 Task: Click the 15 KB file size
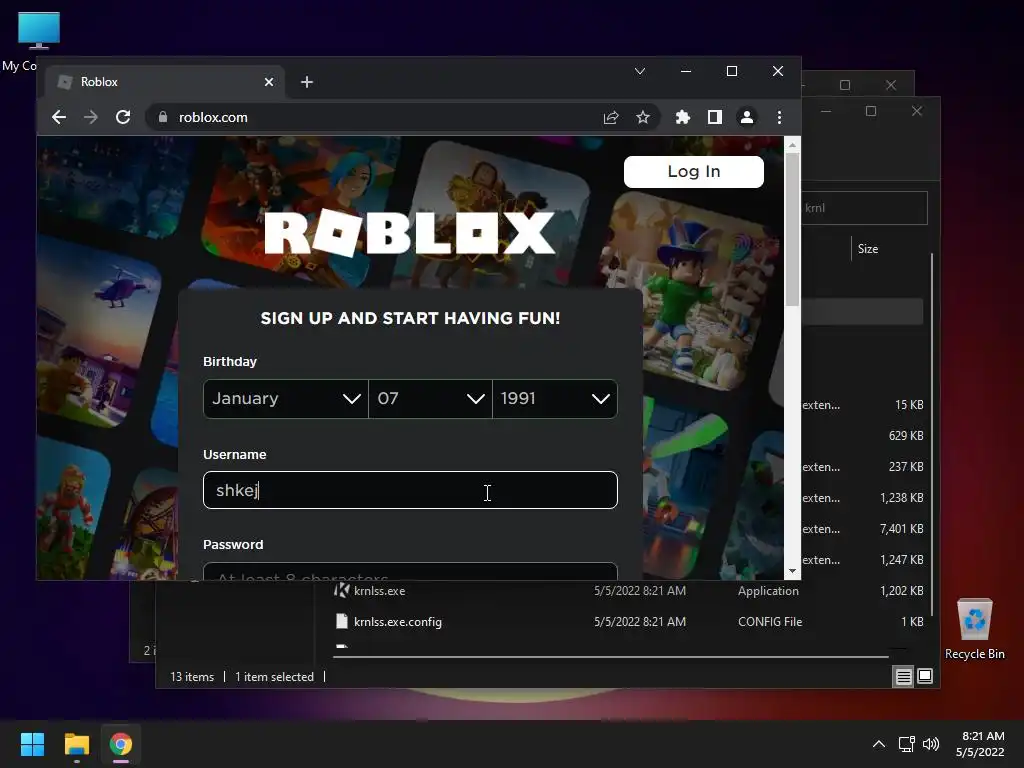(x=908, y=405)
